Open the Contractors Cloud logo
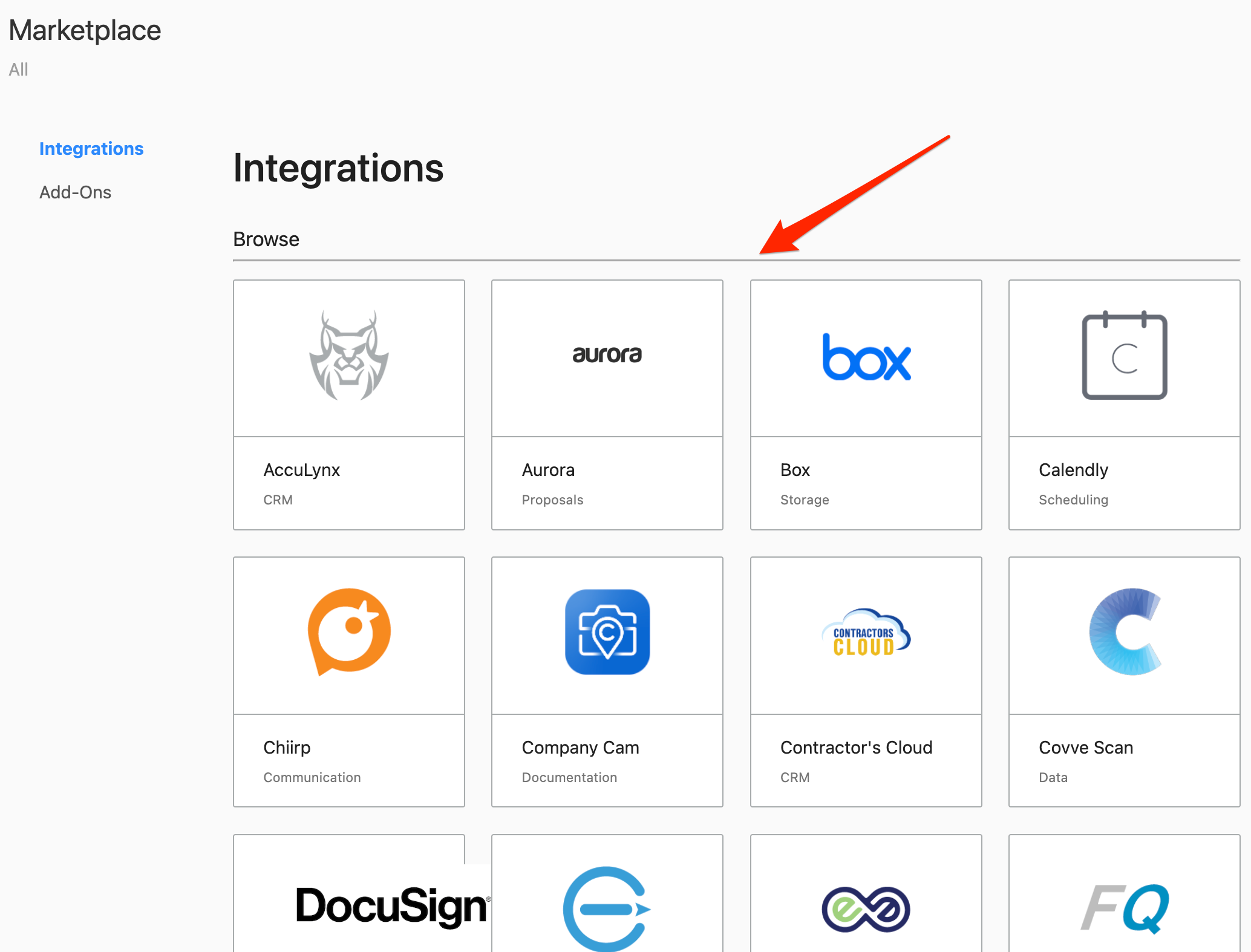 tap(866, 633)
